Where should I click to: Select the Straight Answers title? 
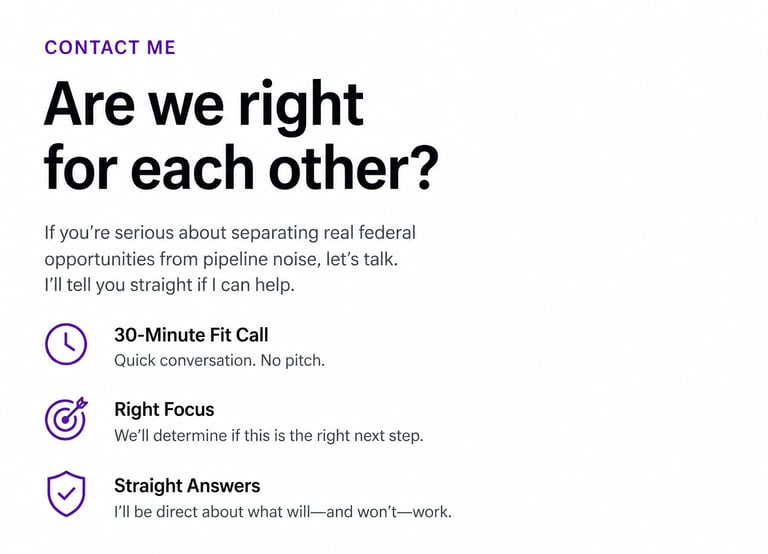click(187, 486)
